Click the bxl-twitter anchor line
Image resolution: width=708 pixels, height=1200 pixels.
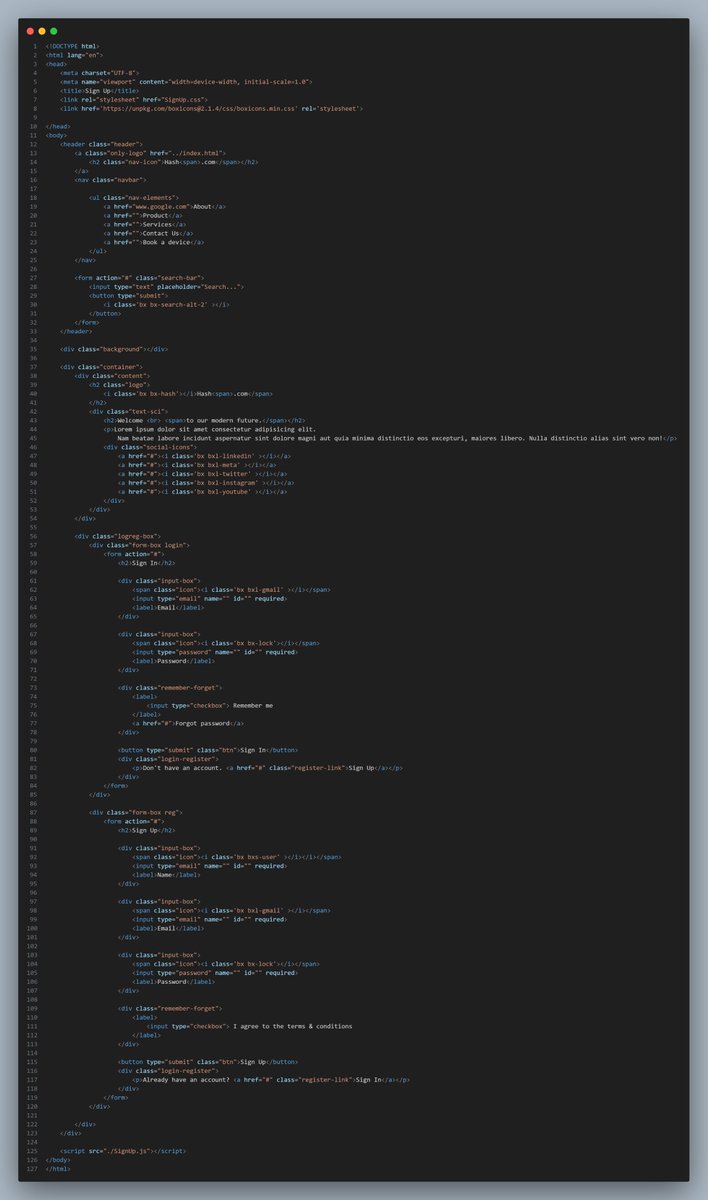click(x=203, y=474)
